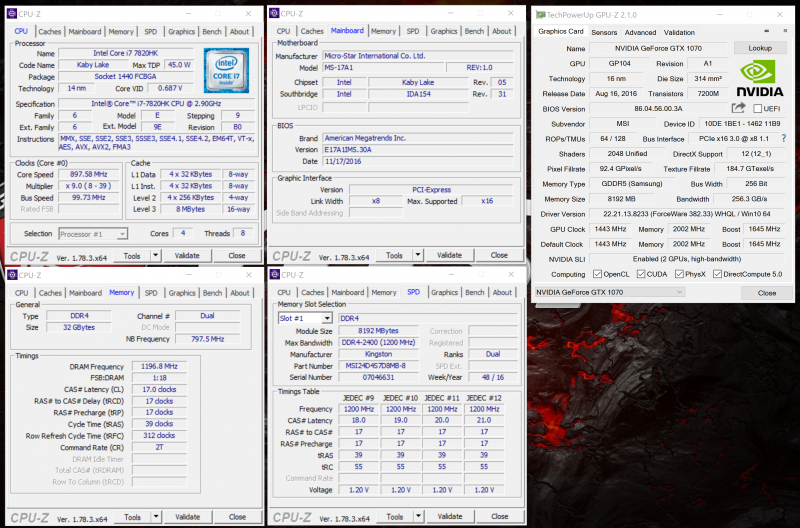
Task: Click the Tools button in the SPD window
Action: pos(394,516)
